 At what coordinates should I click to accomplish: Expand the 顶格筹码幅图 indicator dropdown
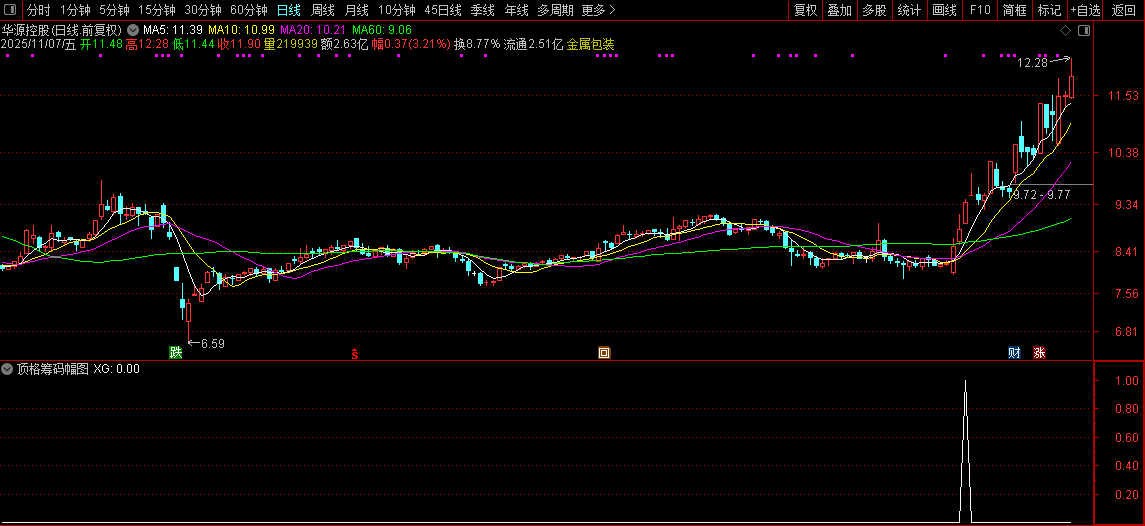pos(8,368)
